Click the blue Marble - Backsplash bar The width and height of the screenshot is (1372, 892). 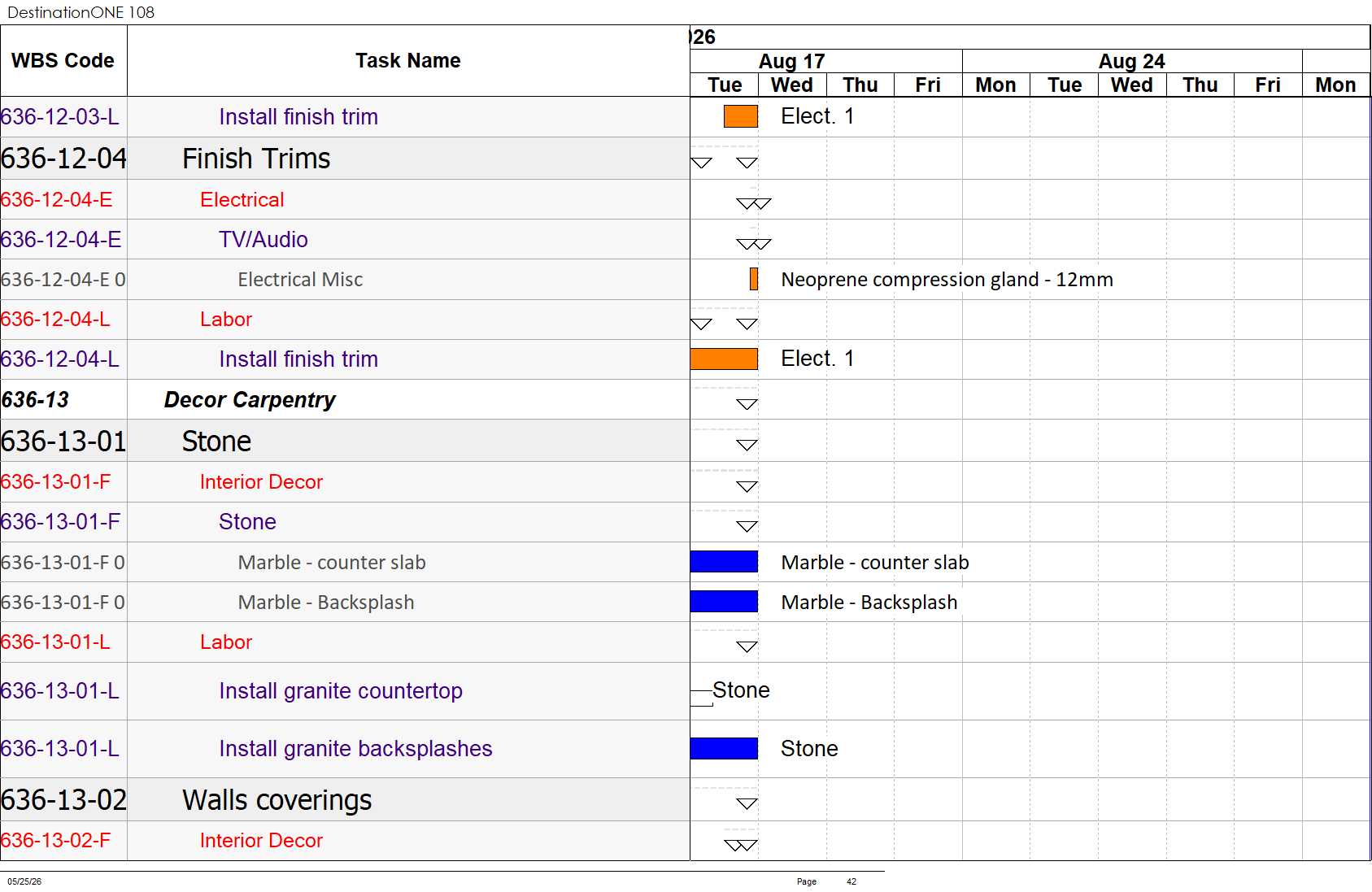coord(724,602)
